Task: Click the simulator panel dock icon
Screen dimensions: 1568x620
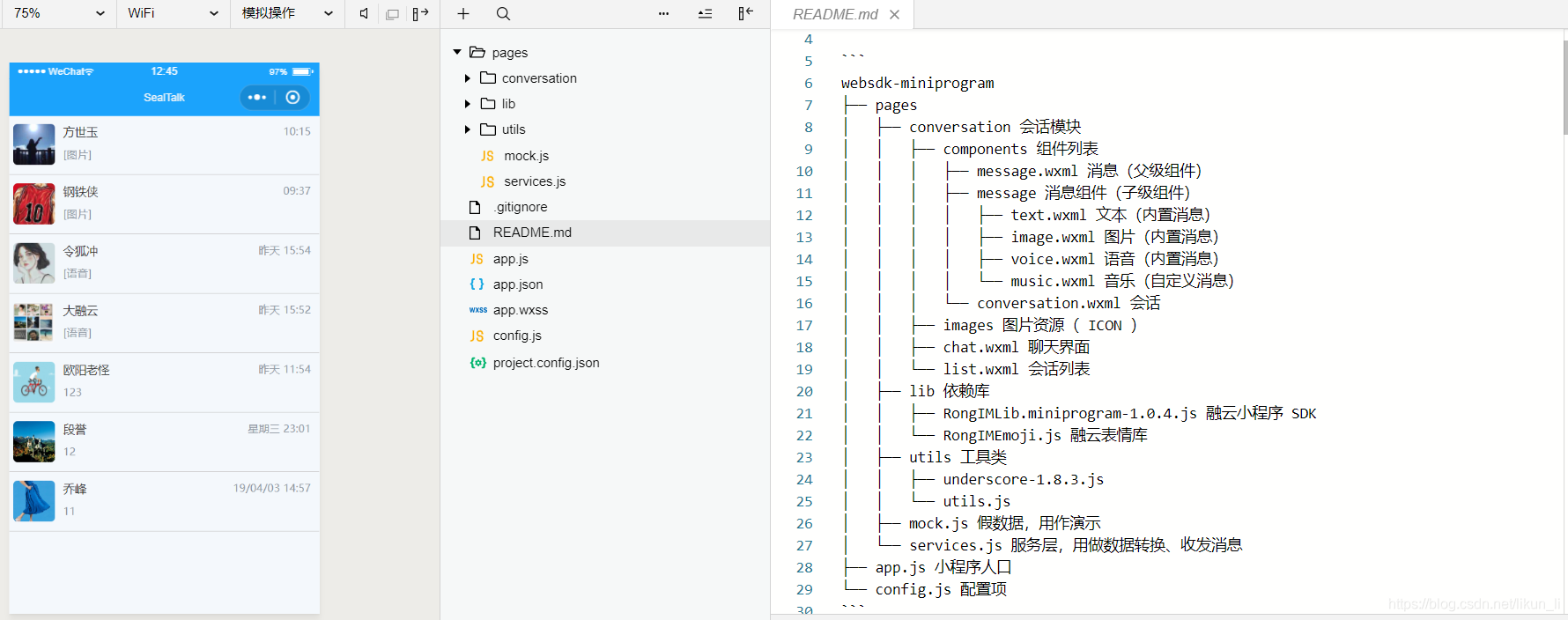Action: point(420,13)
